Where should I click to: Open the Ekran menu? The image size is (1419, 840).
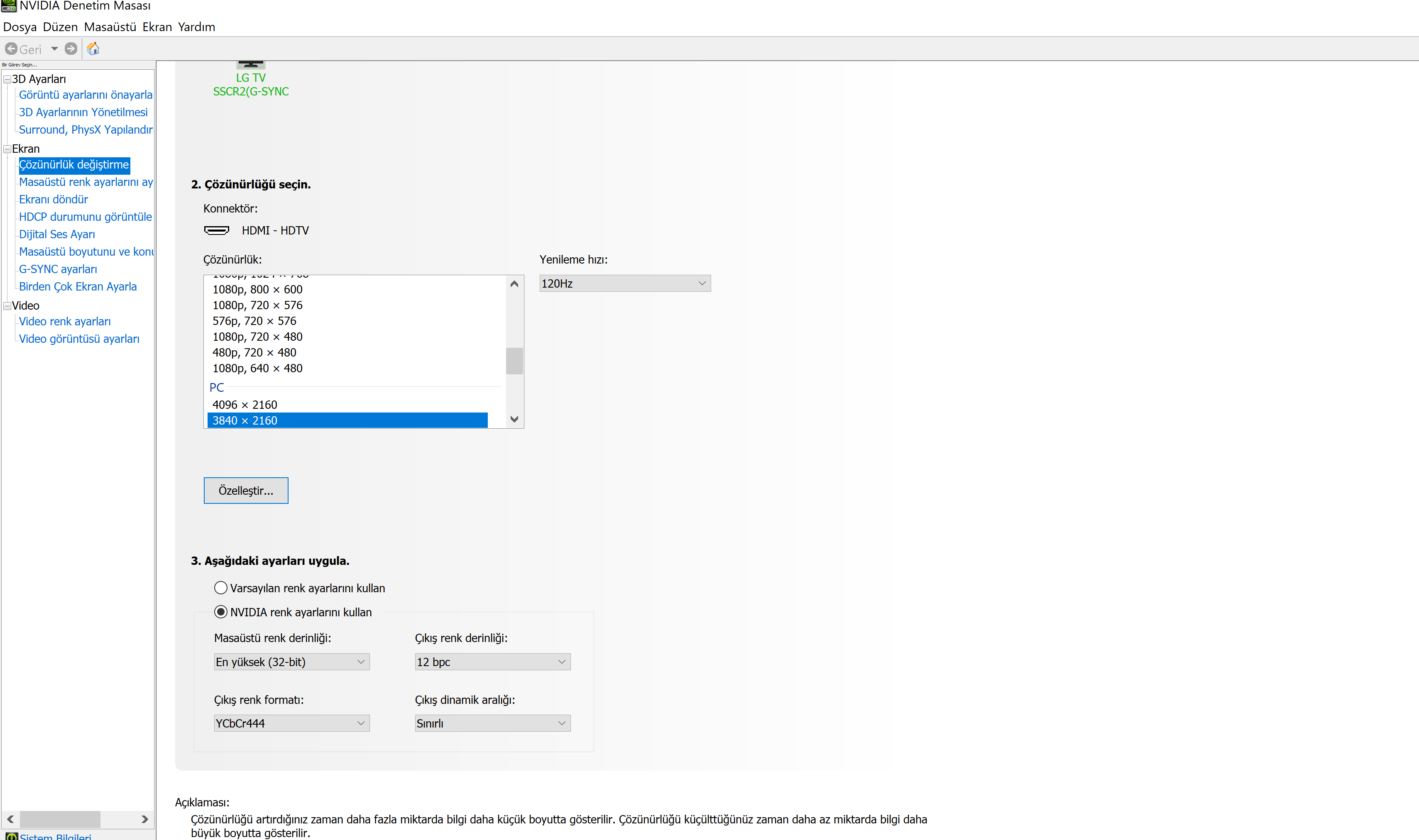pos(157,27)
